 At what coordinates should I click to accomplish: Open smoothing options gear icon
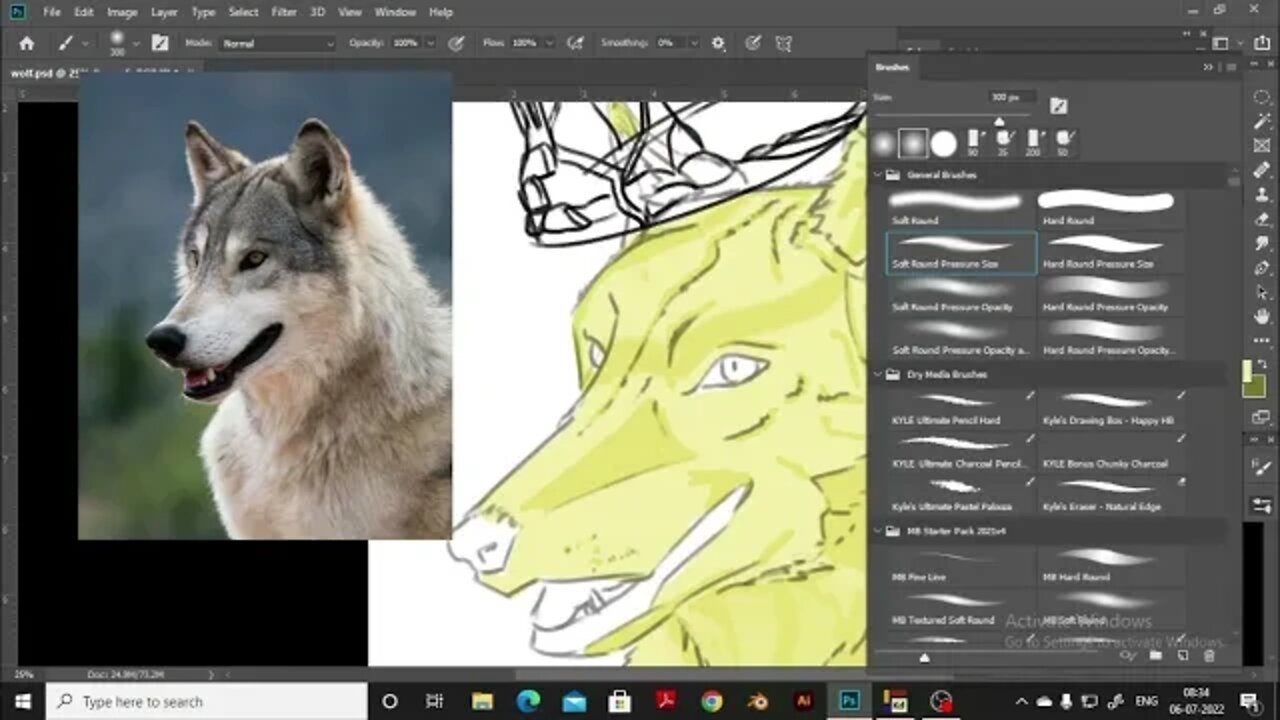coord(718,43)
